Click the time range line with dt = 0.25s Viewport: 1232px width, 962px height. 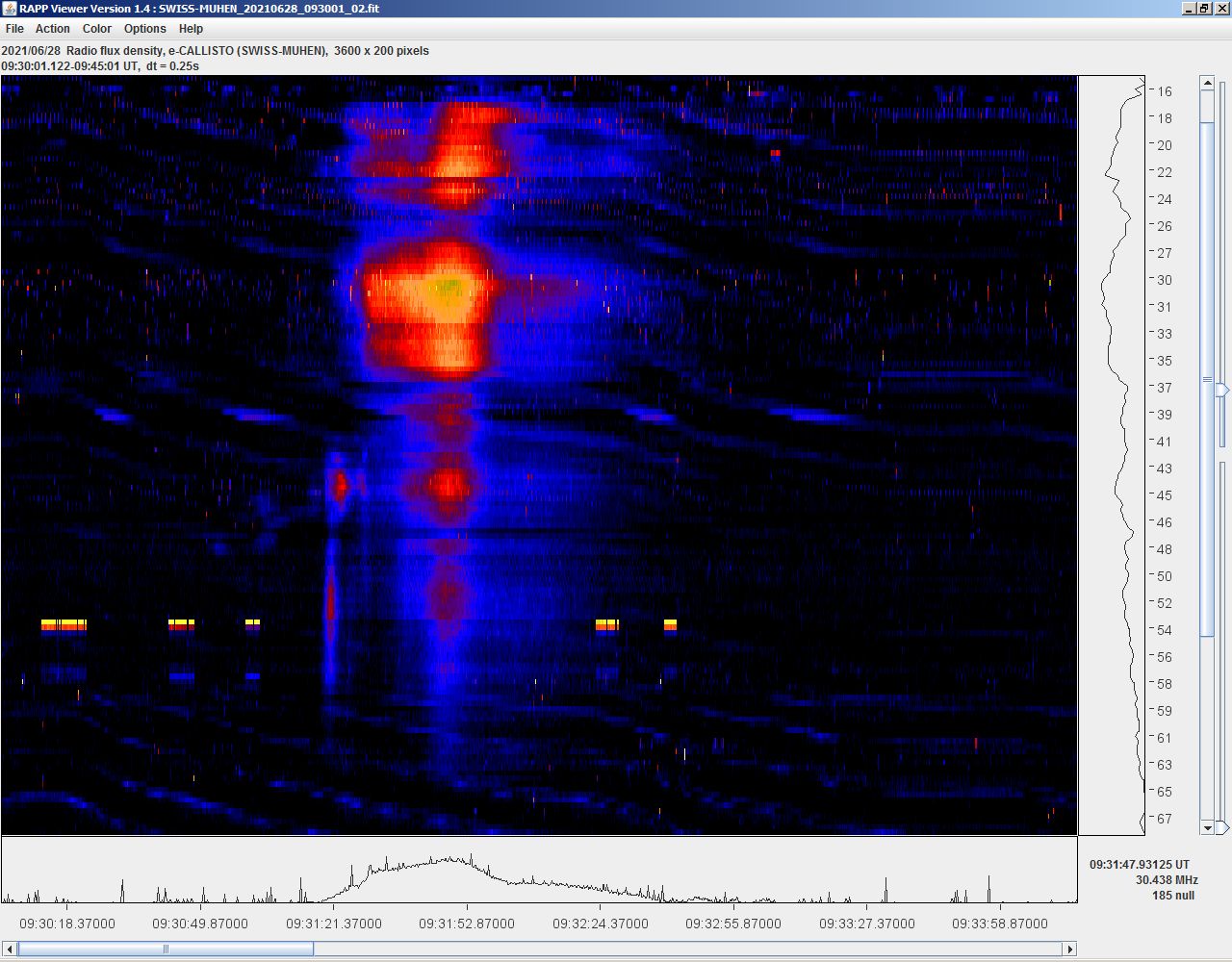(100, 66)
